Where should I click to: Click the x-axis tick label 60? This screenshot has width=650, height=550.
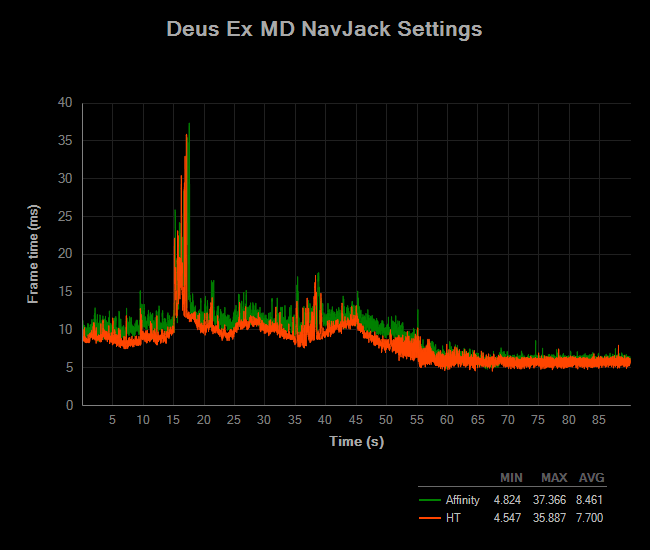(447, 420)
